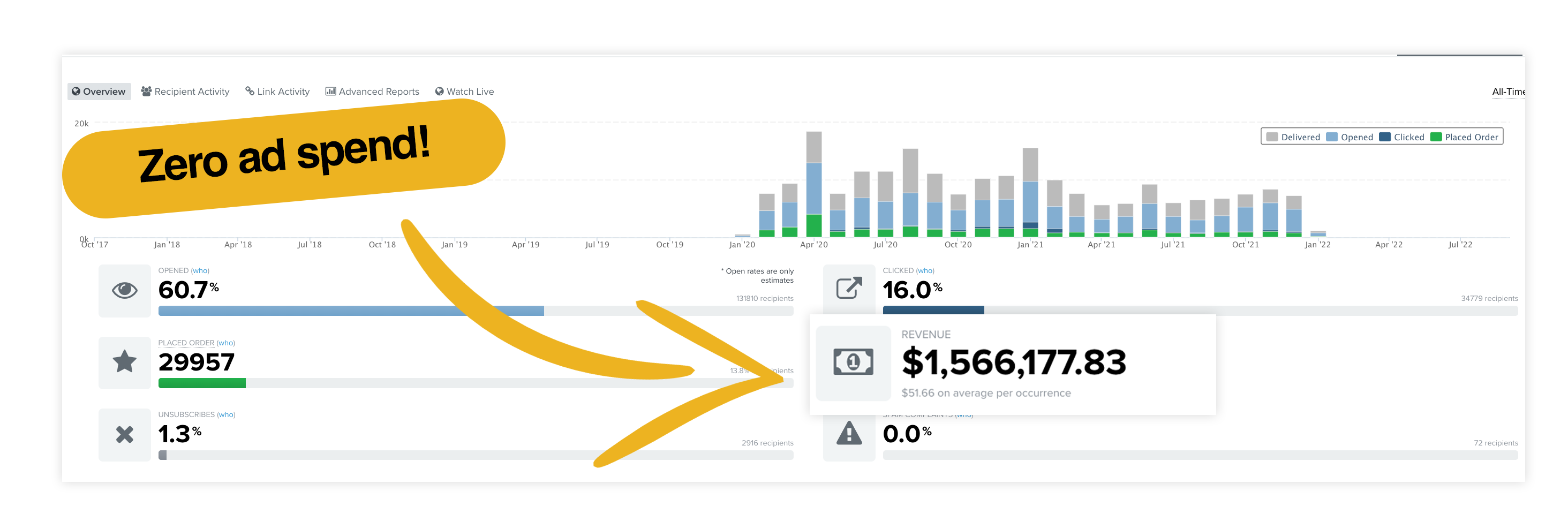This screenshot has height=514, width=1568.
Task: Click the X icon for Unsubscribes
Action: (x=125, y=434)
